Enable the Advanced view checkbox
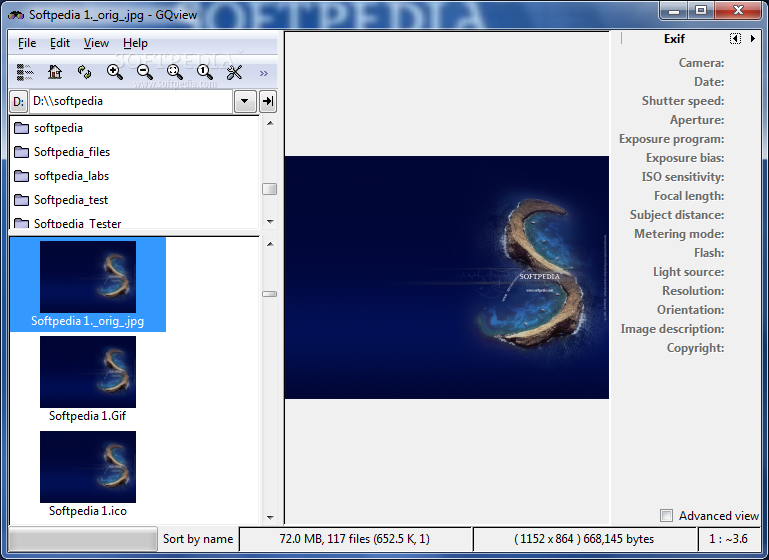Viewport: 769px width, 560px height. click(x=666, y=515)
